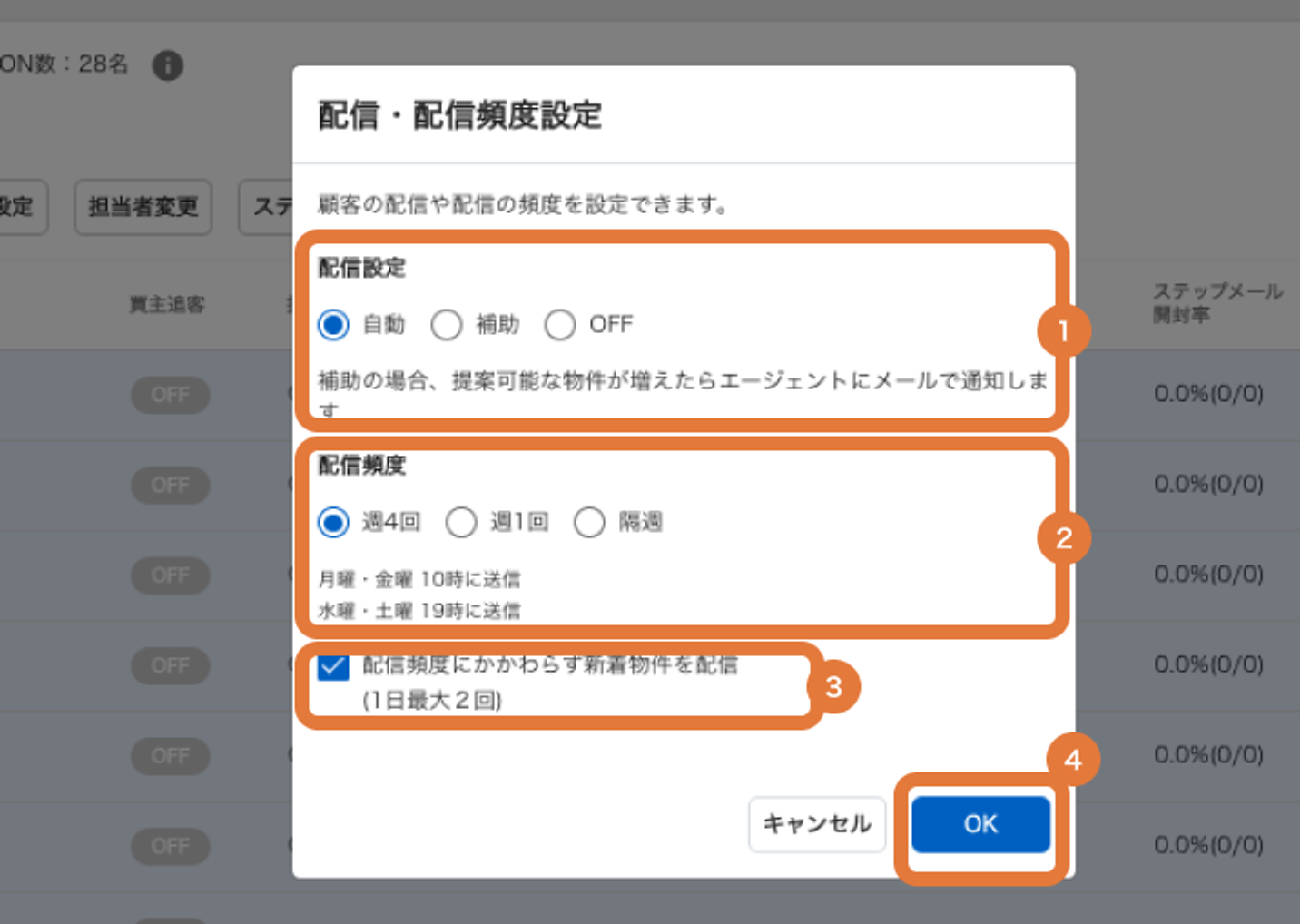The height and width of the screenshot is (924, 1300).
Task: Click the text 水曜・土曜 19時に送信
Action: point(419,611)
